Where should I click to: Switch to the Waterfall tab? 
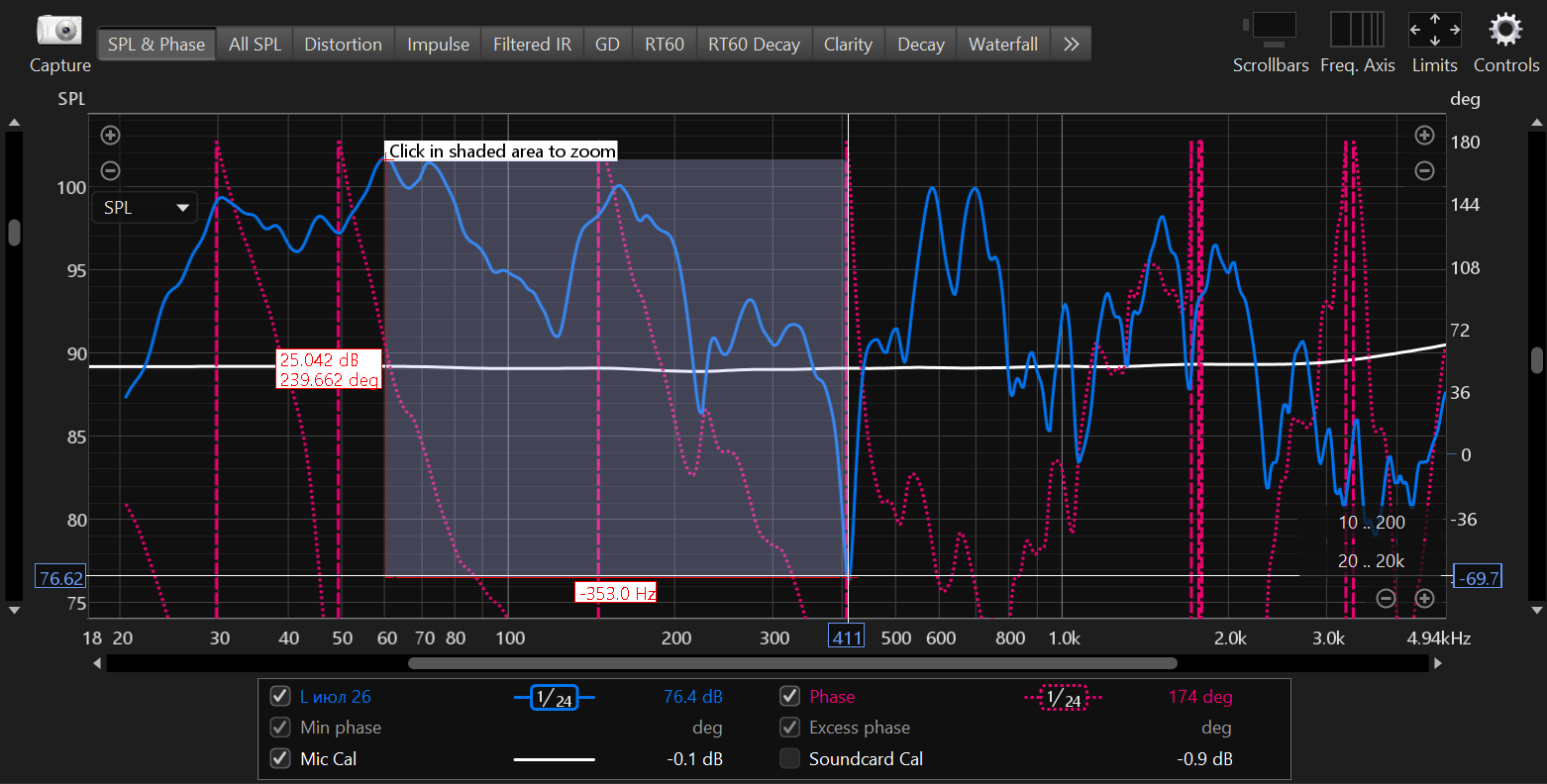(1002, 44)
